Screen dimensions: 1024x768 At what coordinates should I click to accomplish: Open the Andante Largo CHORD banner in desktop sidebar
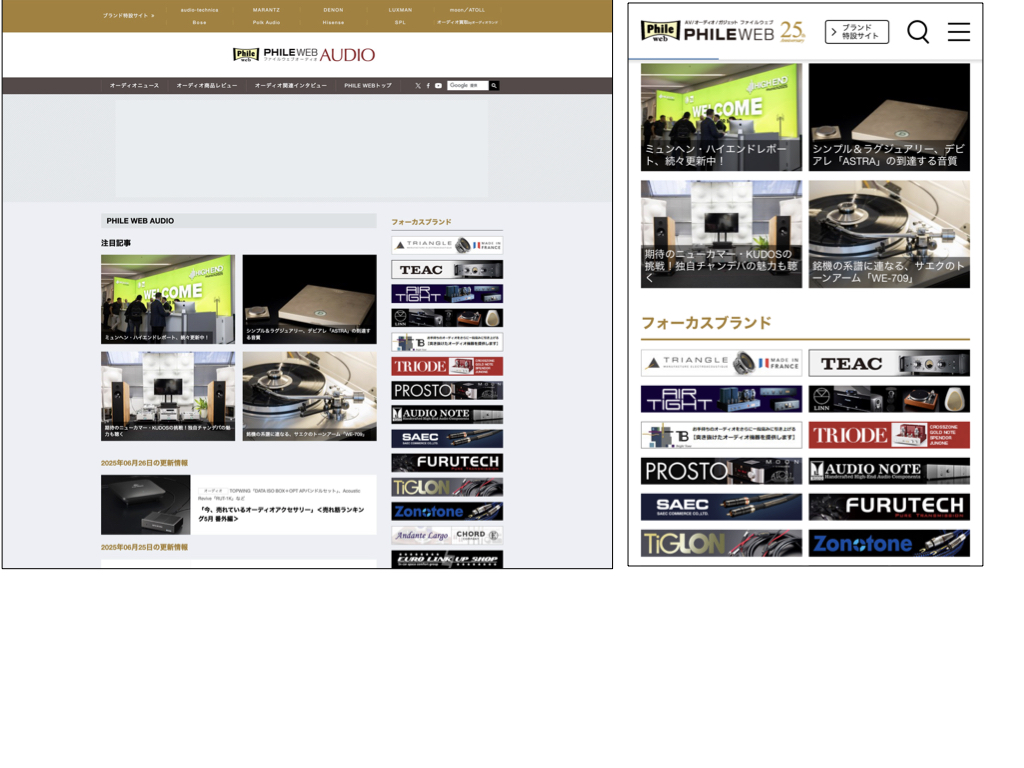click(447, 536)
